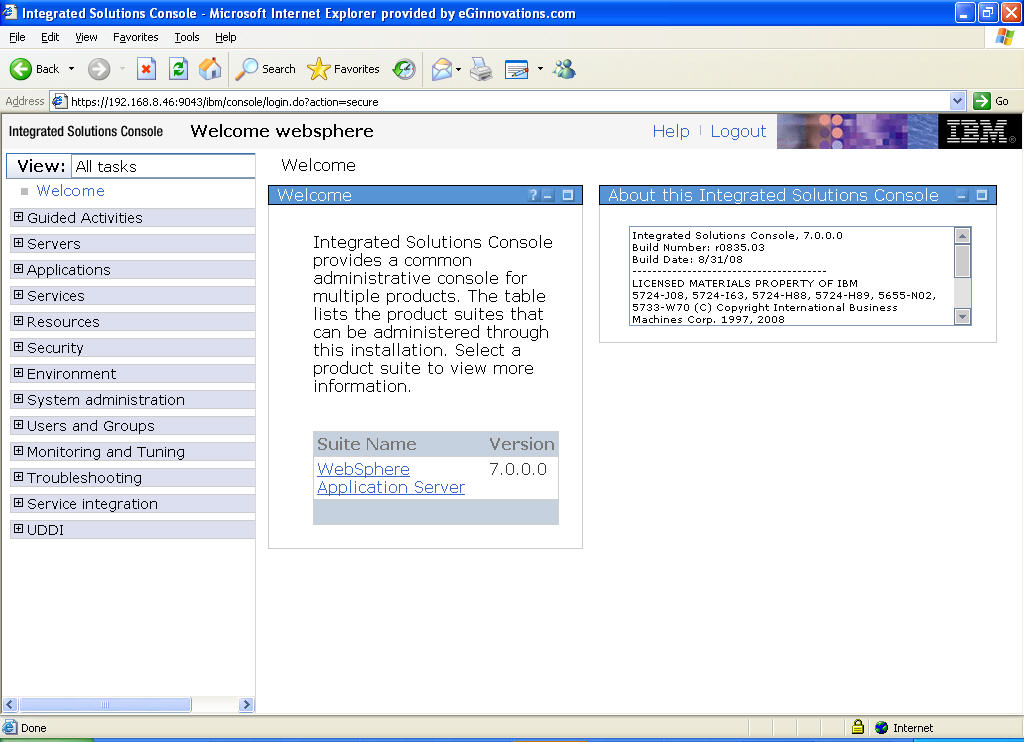Print the page with printer icon
The width and height of the screenshot is (1024, 742).
click(x=481, y=69)
